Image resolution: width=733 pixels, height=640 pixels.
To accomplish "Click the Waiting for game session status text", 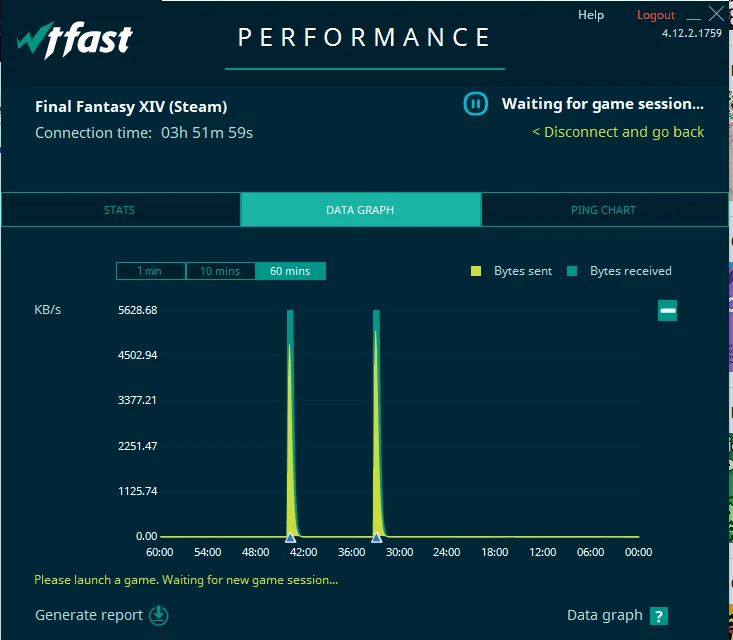I will pyautogui.click(x=603, y=104).
